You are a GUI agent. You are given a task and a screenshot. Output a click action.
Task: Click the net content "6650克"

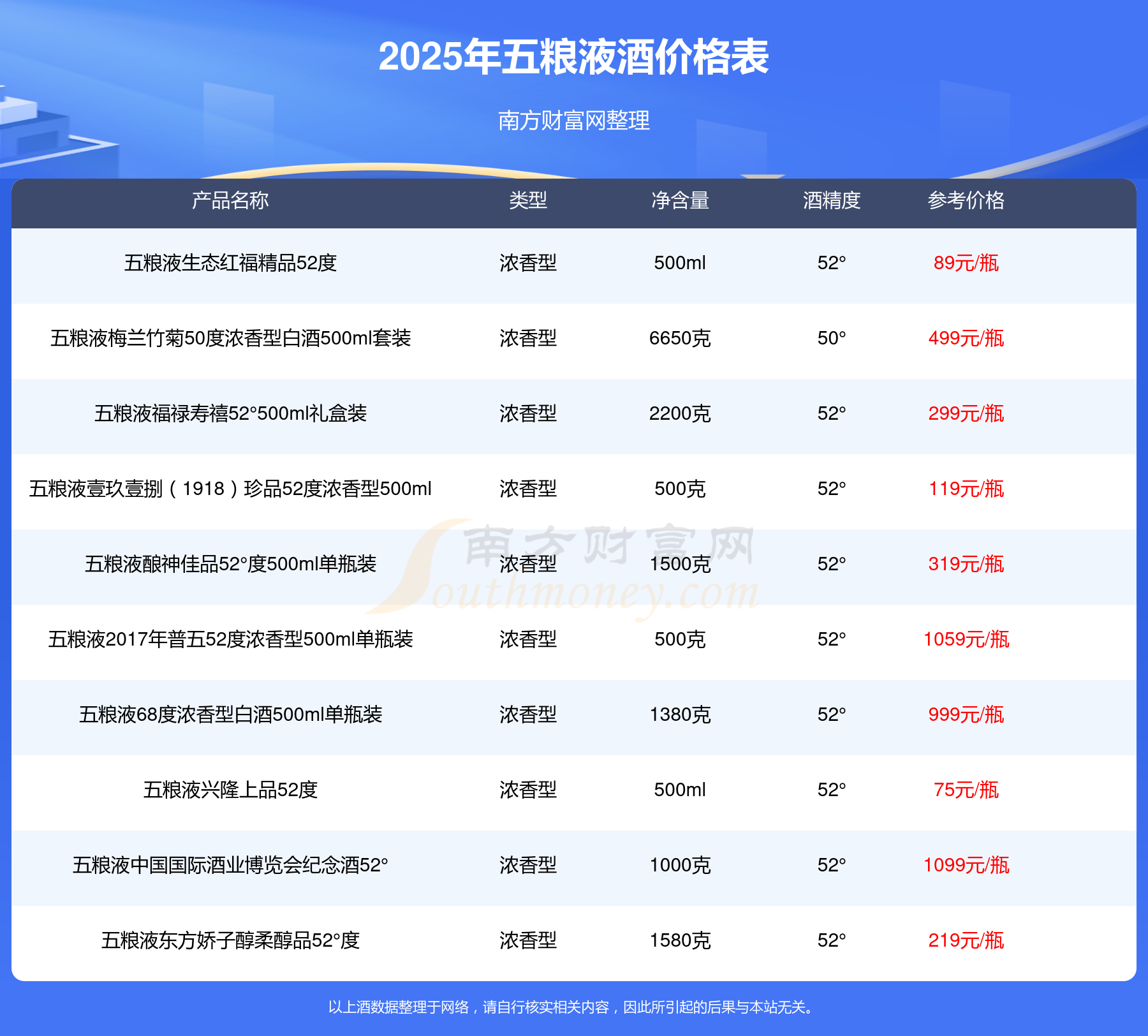tap(680, 338)
